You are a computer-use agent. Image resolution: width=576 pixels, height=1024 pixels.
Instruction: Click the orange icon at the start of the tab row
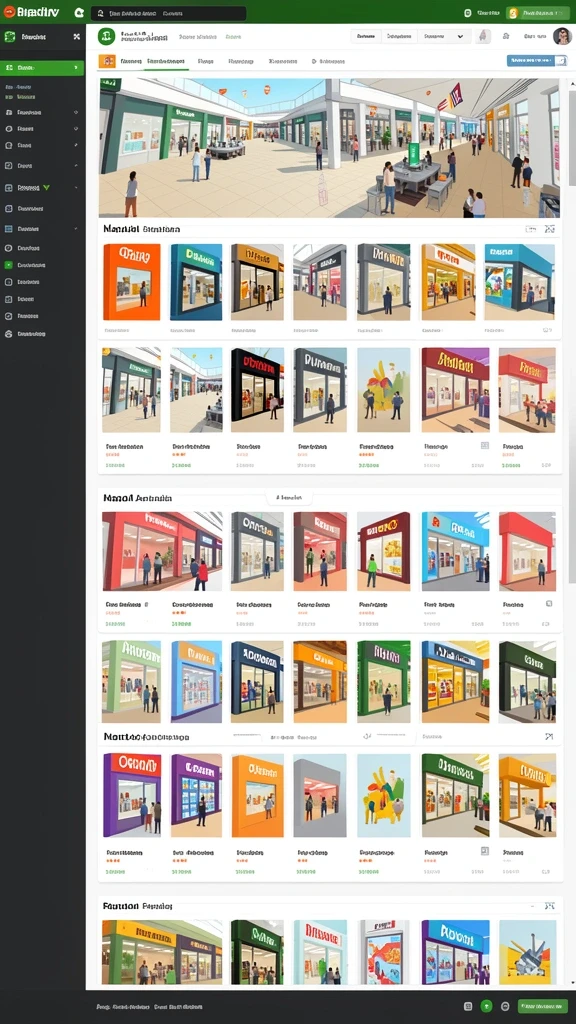106,61
